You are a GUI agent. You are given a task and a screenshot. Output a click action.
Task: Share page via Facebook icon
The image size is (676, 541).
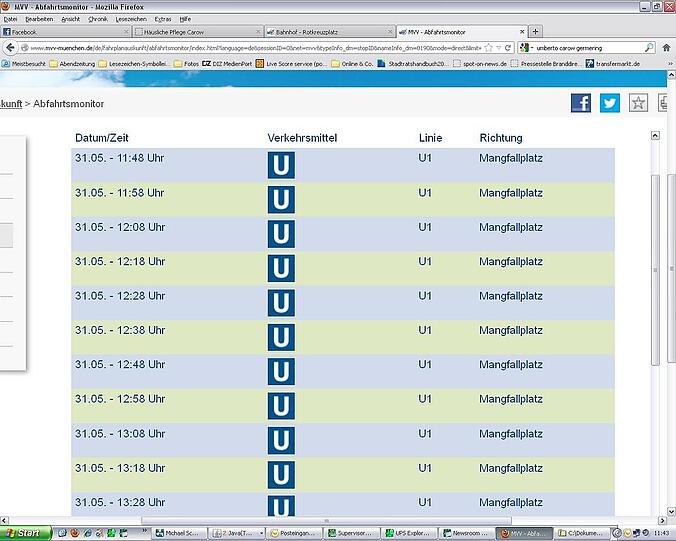coord(581,103)
